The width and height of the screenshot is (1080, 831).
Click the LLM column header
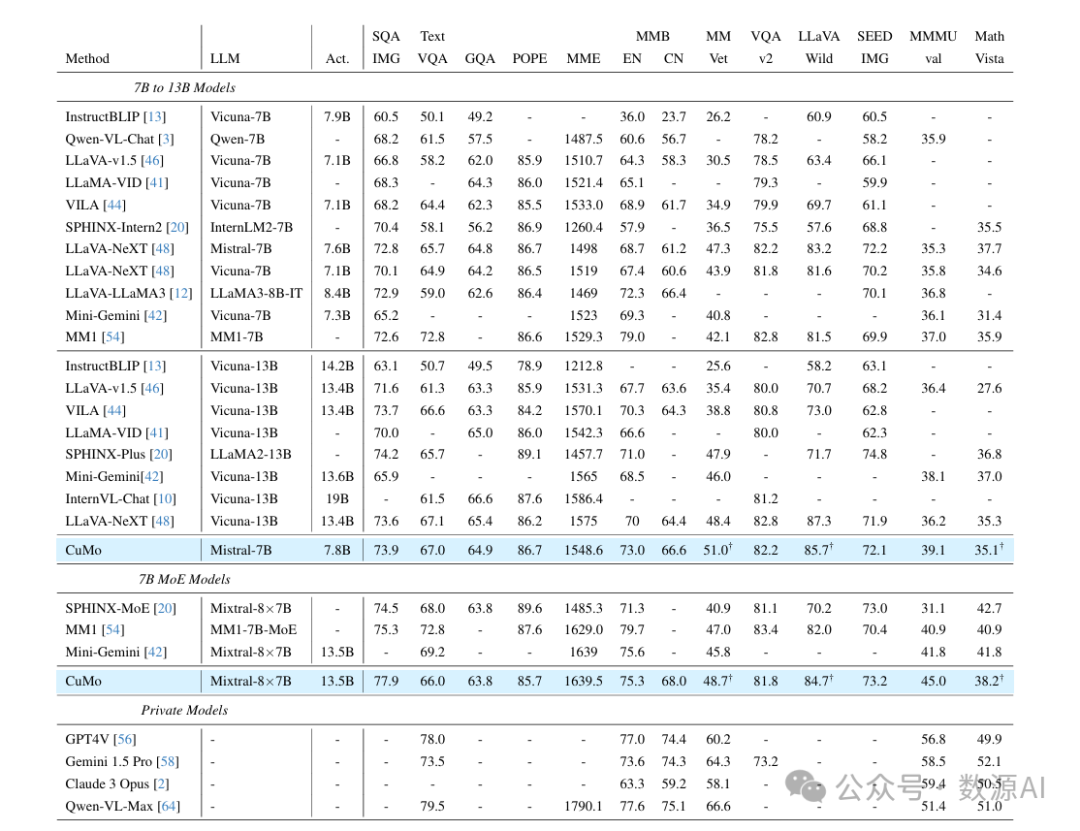pos(225,59)
